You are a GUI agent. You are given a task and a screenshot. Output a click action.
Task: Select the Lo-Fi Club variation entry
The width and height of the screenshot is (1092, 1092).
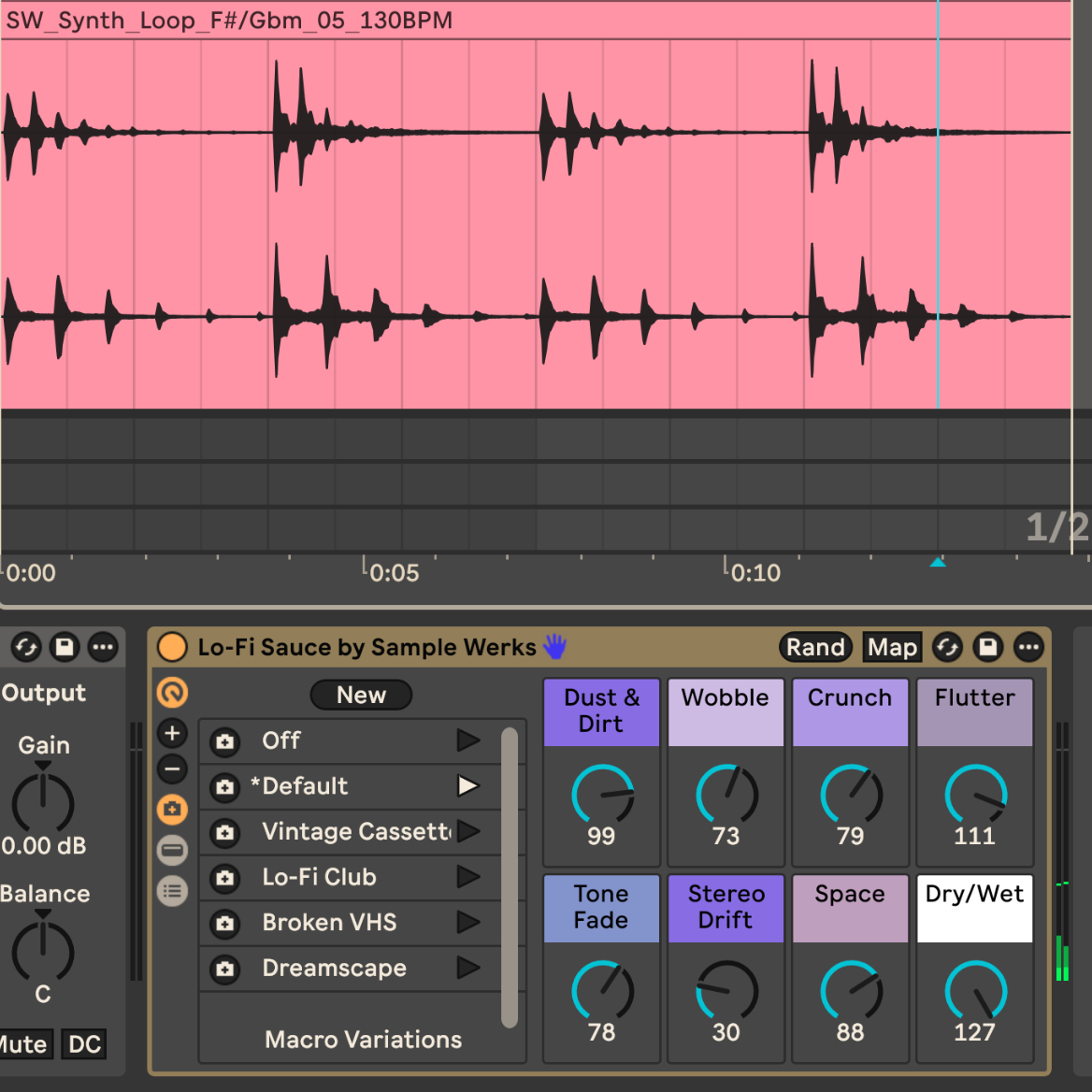tap(319, 877)
